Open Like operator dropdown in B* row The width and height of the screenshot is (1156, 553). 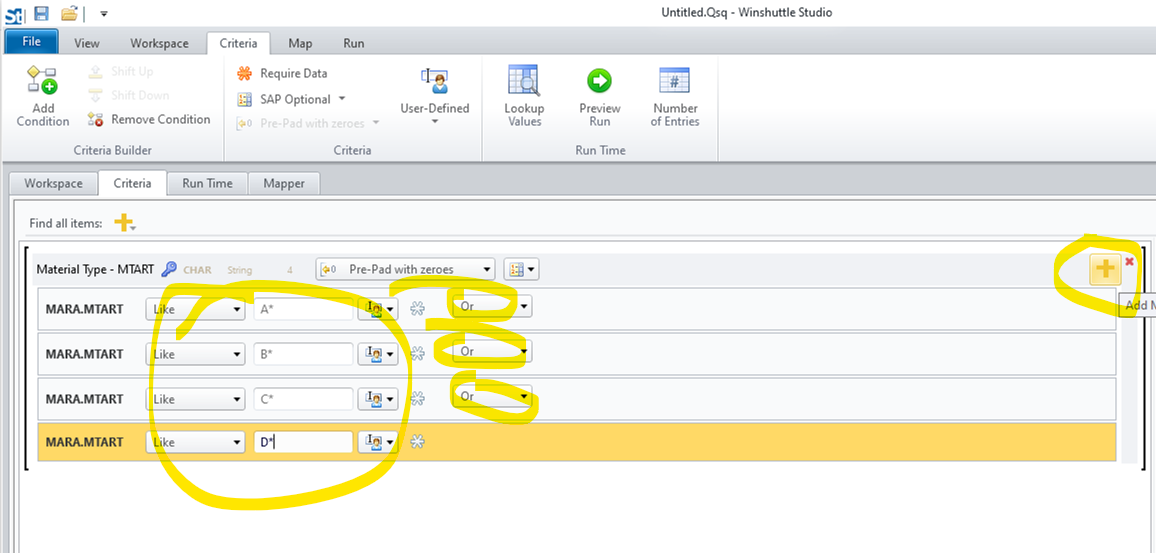tap(195, 354)
